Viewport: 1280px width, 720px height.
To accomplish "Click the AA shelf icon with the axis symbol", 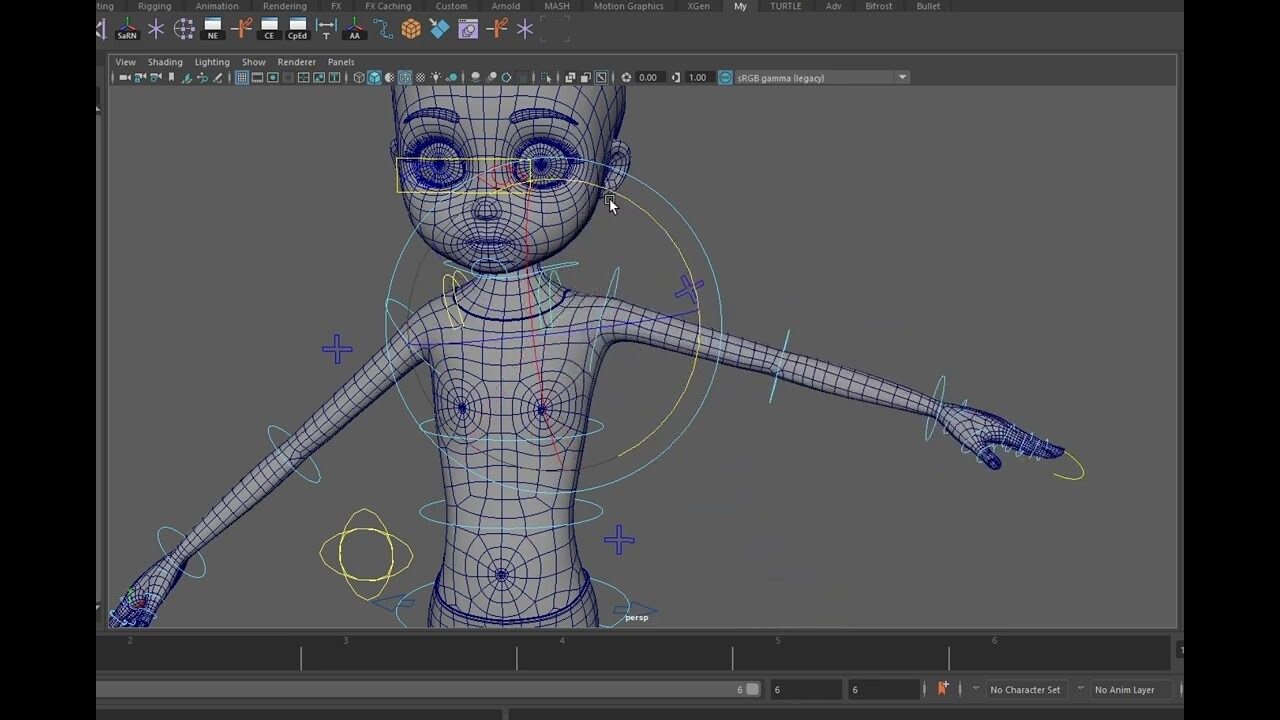I will (353, 29).
